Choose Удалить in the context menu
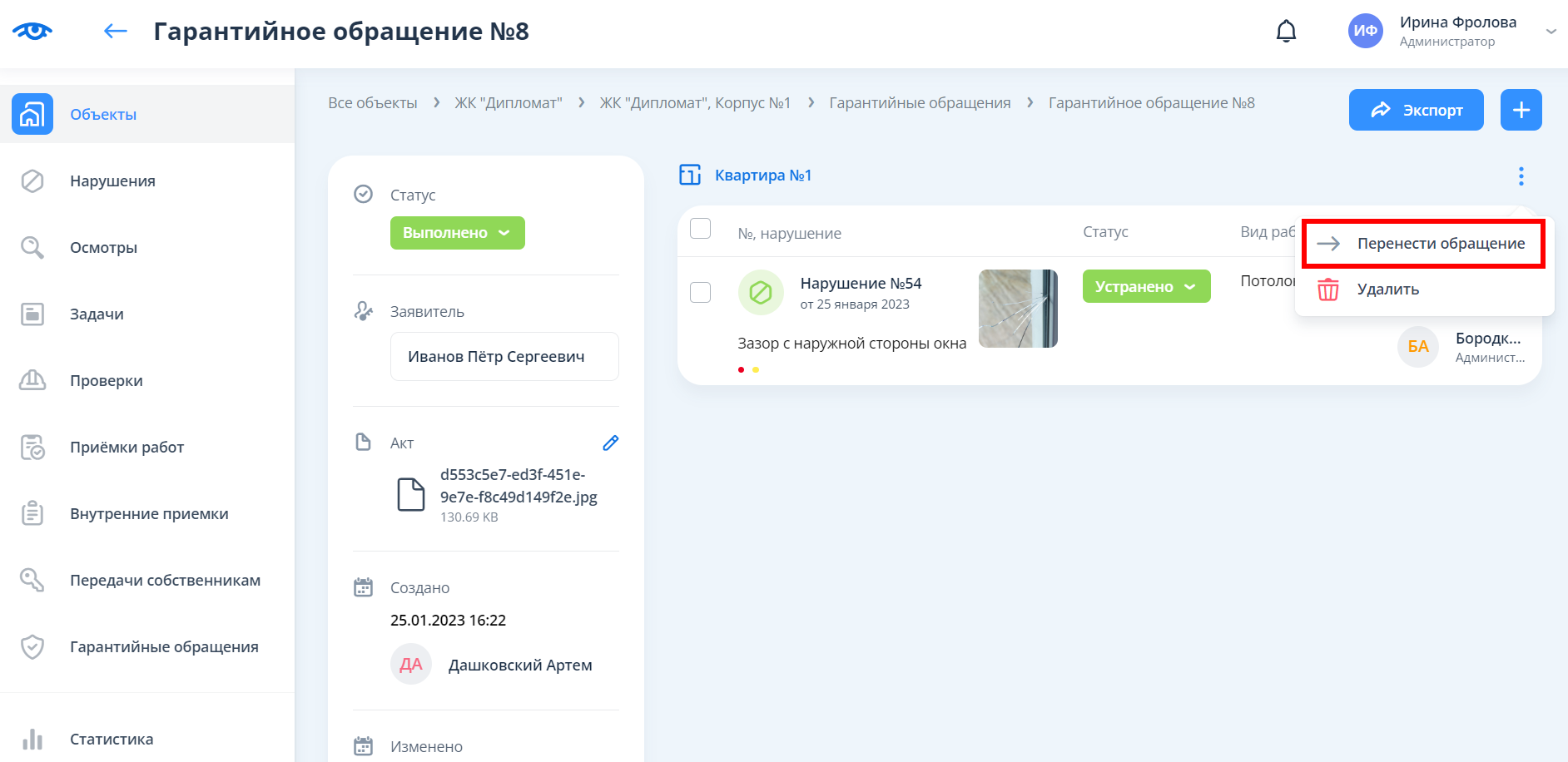This screenshot has width=1568, height=762. point(1387,289)
